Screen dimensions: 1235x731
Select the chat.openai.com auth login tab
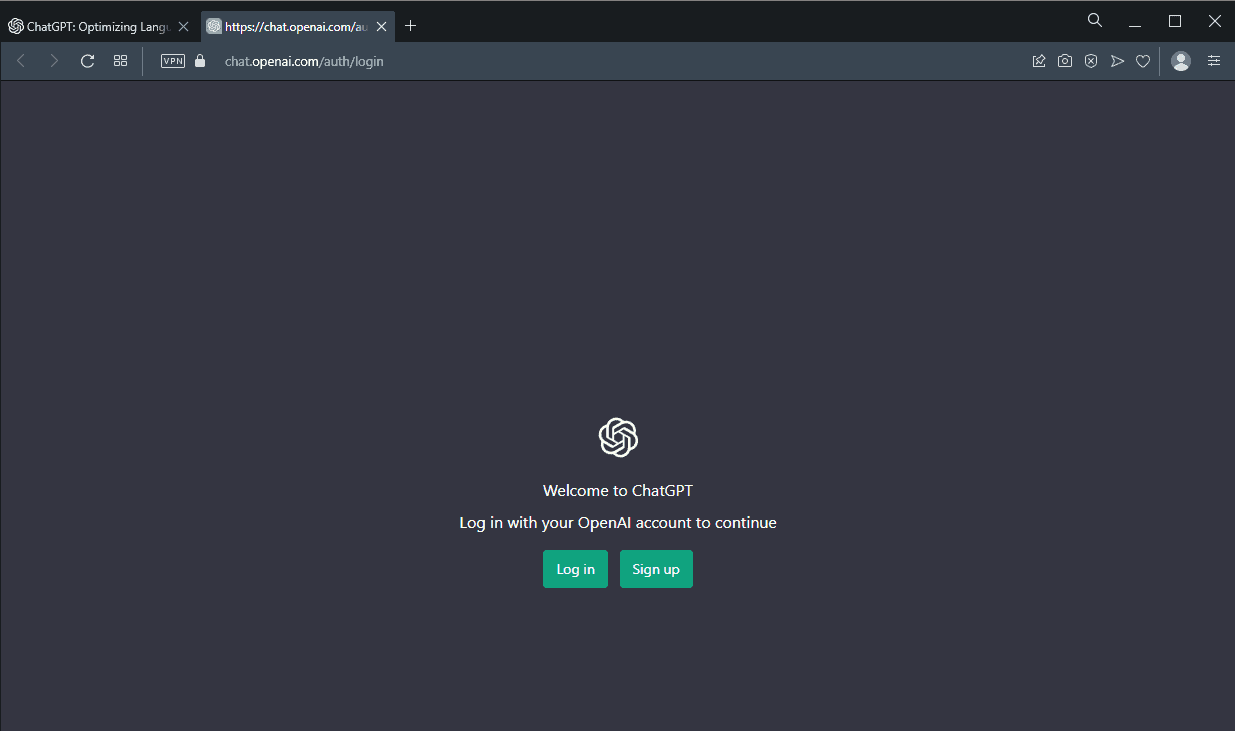(296, 26)
